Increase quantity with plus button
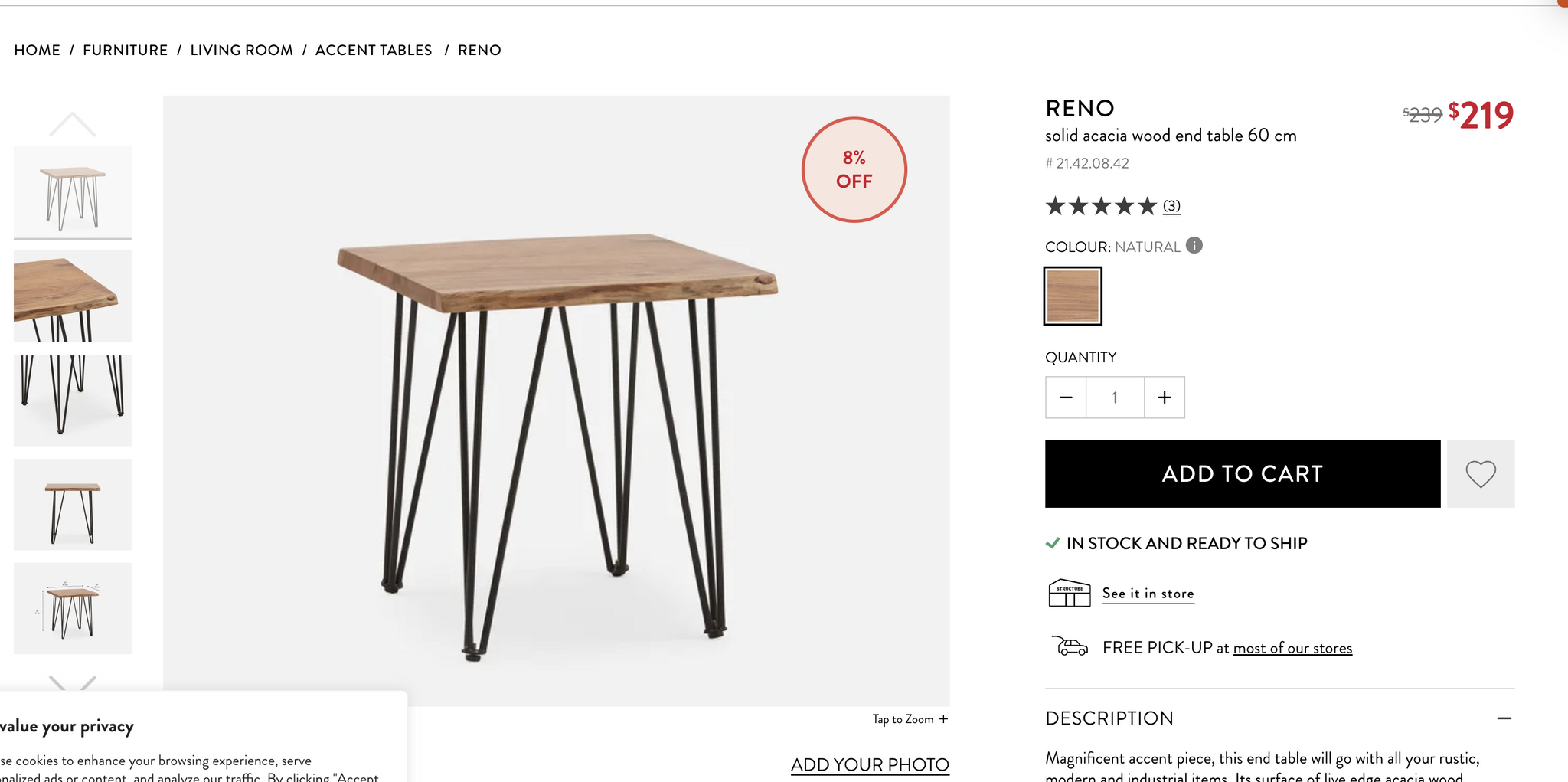 (x=1165, y=398)
